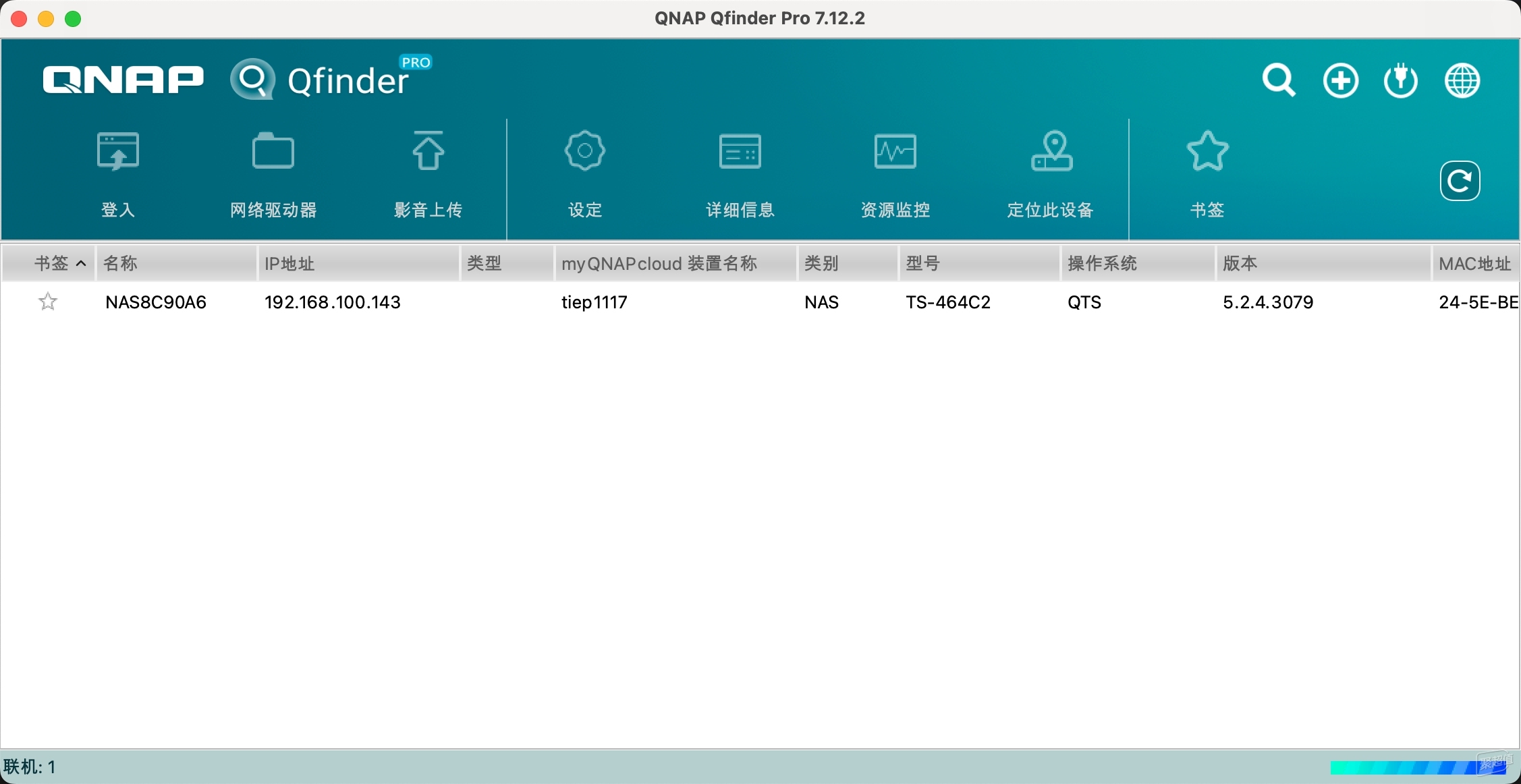Open 网络驱动器 network drive icon
The width and height of the screenshot is (1521, 784).
[273, 150]
